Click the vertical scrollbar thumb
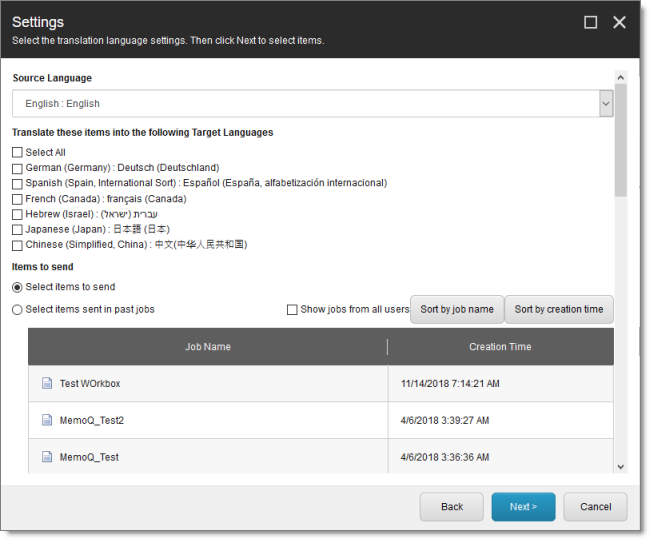This screenshot has width=650, height=540. click(621, 140)
